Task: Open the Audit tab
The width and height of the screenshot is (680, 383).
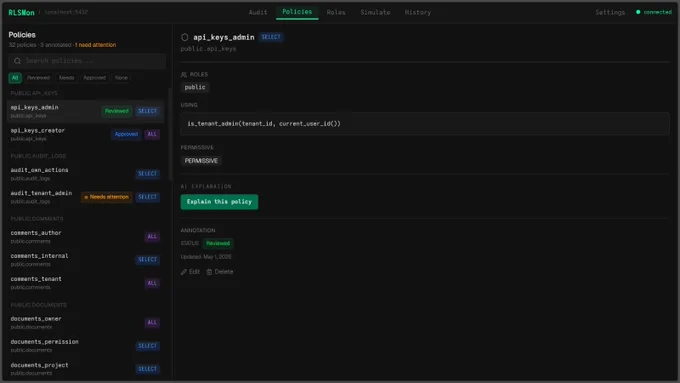Action: click(258, 12)
